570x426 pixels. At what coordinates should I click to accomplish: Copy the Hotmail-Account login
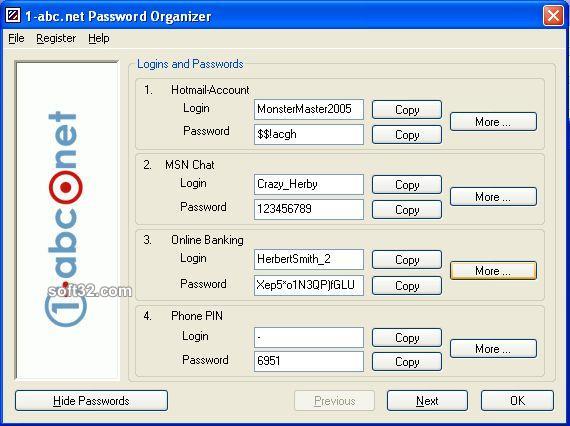[x=407, y=110]
